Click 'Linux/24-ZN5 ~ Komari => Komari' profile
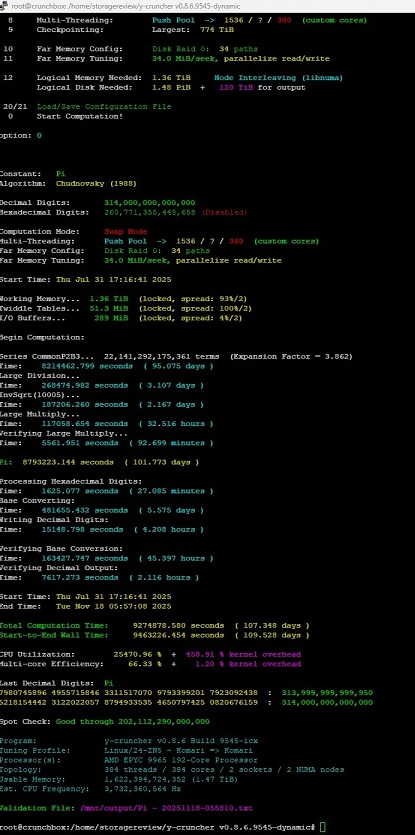The image size is (415, 835). [179, 750]
